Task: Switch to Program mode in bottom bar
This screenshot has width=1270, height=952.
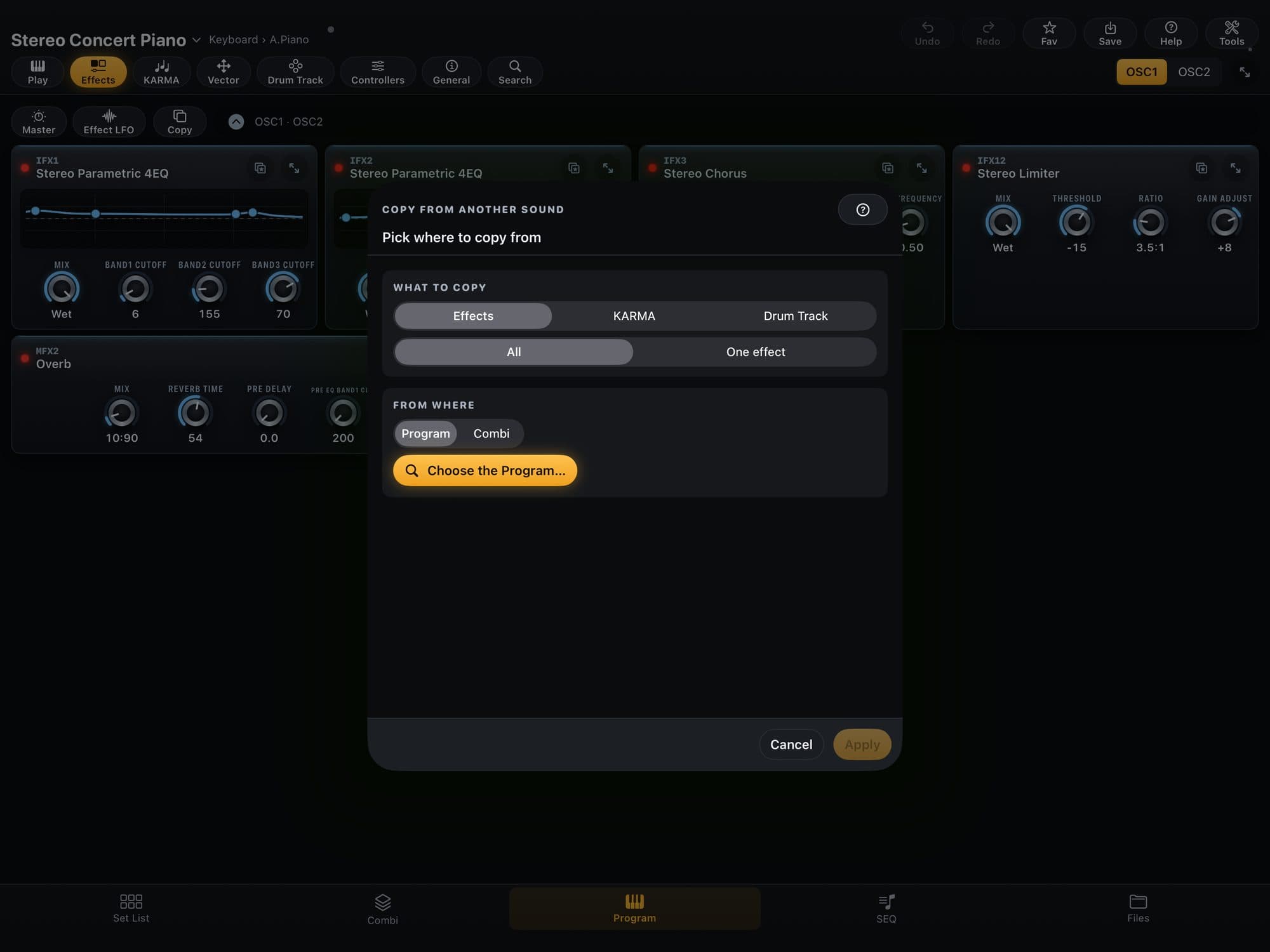Action: [x=634, y=909]
